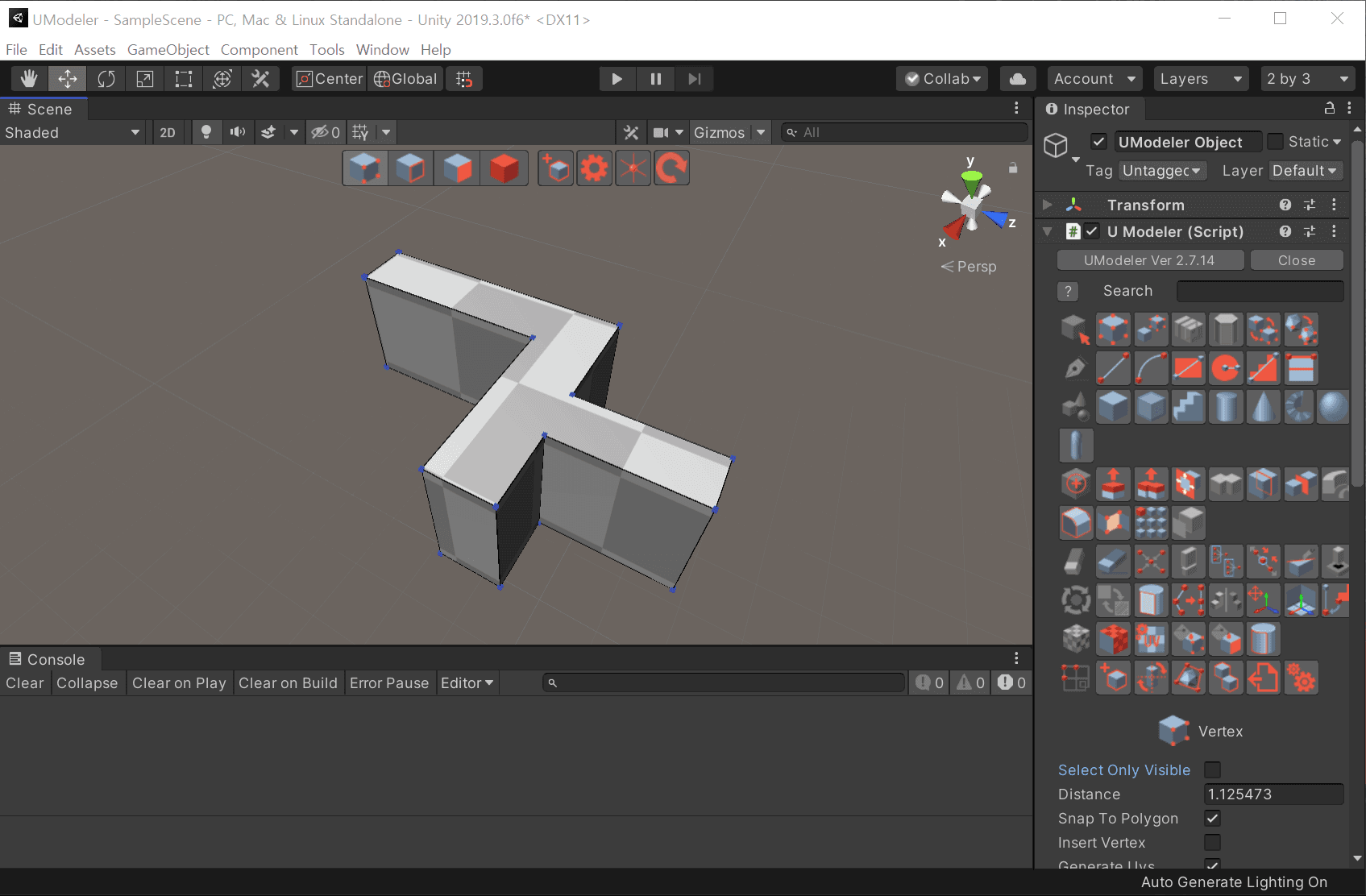Open the Layer Default dropdown

click(1305, 171)
